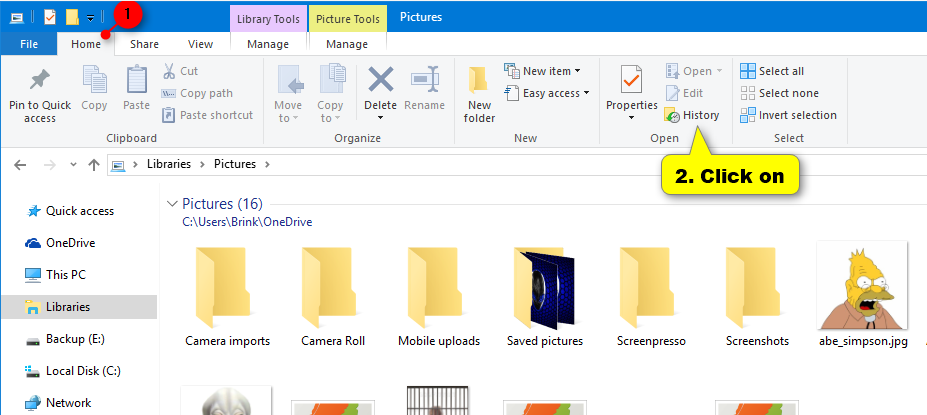The width and height of the screenshot is (927, 415).
Task: Select the Camera Roll folder
Action: pos(333,296)
